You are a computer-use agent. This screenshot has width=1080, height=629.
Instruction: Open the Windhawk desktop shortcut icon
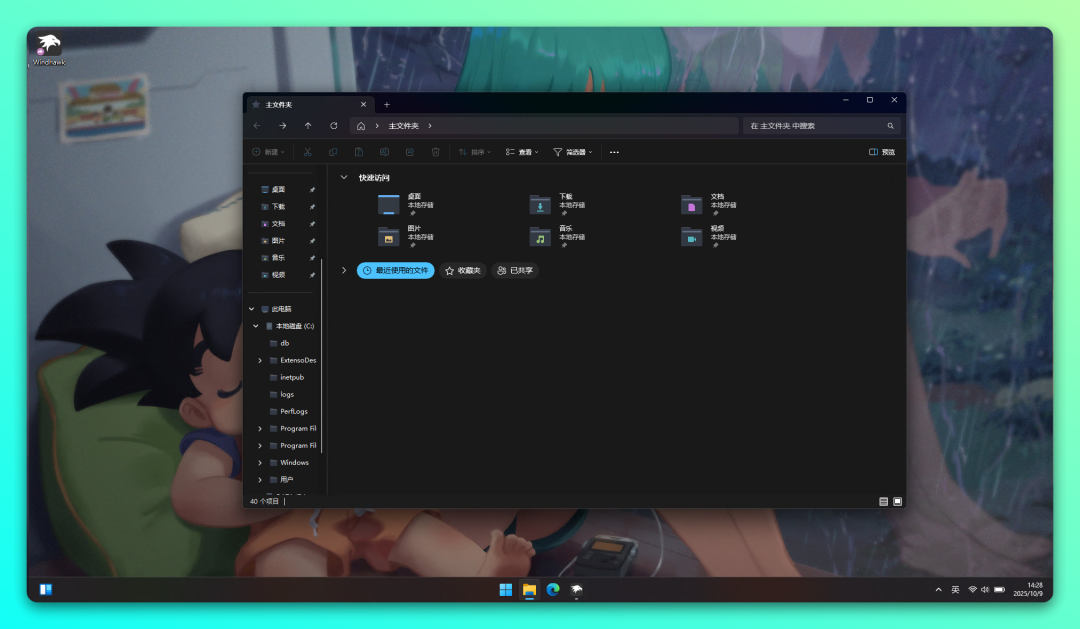click(x=49, y=46)
